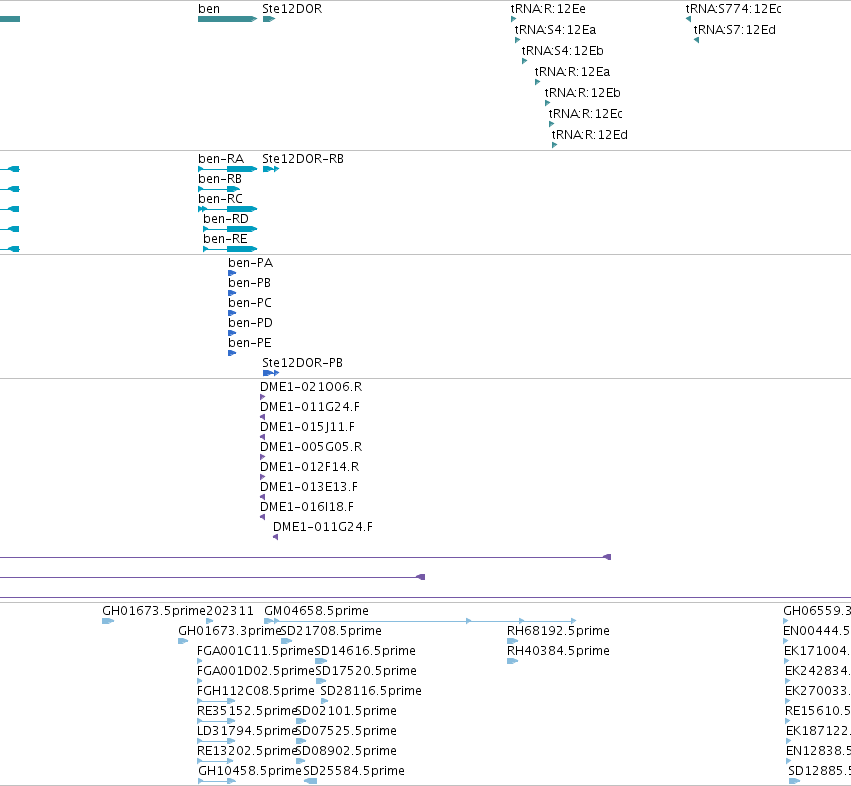Screen dimensions: 851x786
Task: Select the tRNA:S4:12Eb feature
Action: (x=524, y=61)
